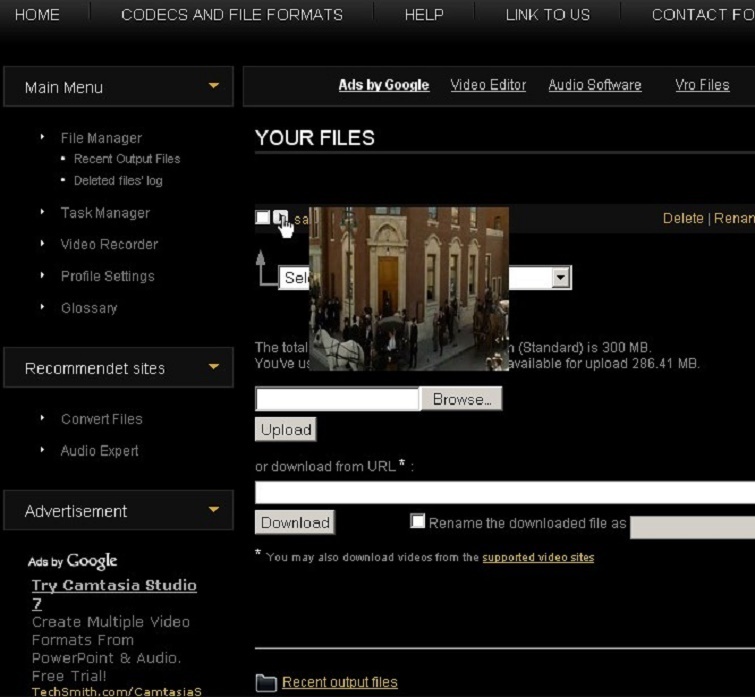Viewport: 755px width, 697px height.
Task: Collapse the Recommendet sites panel arrow
Action: click(x=214, y=367)
